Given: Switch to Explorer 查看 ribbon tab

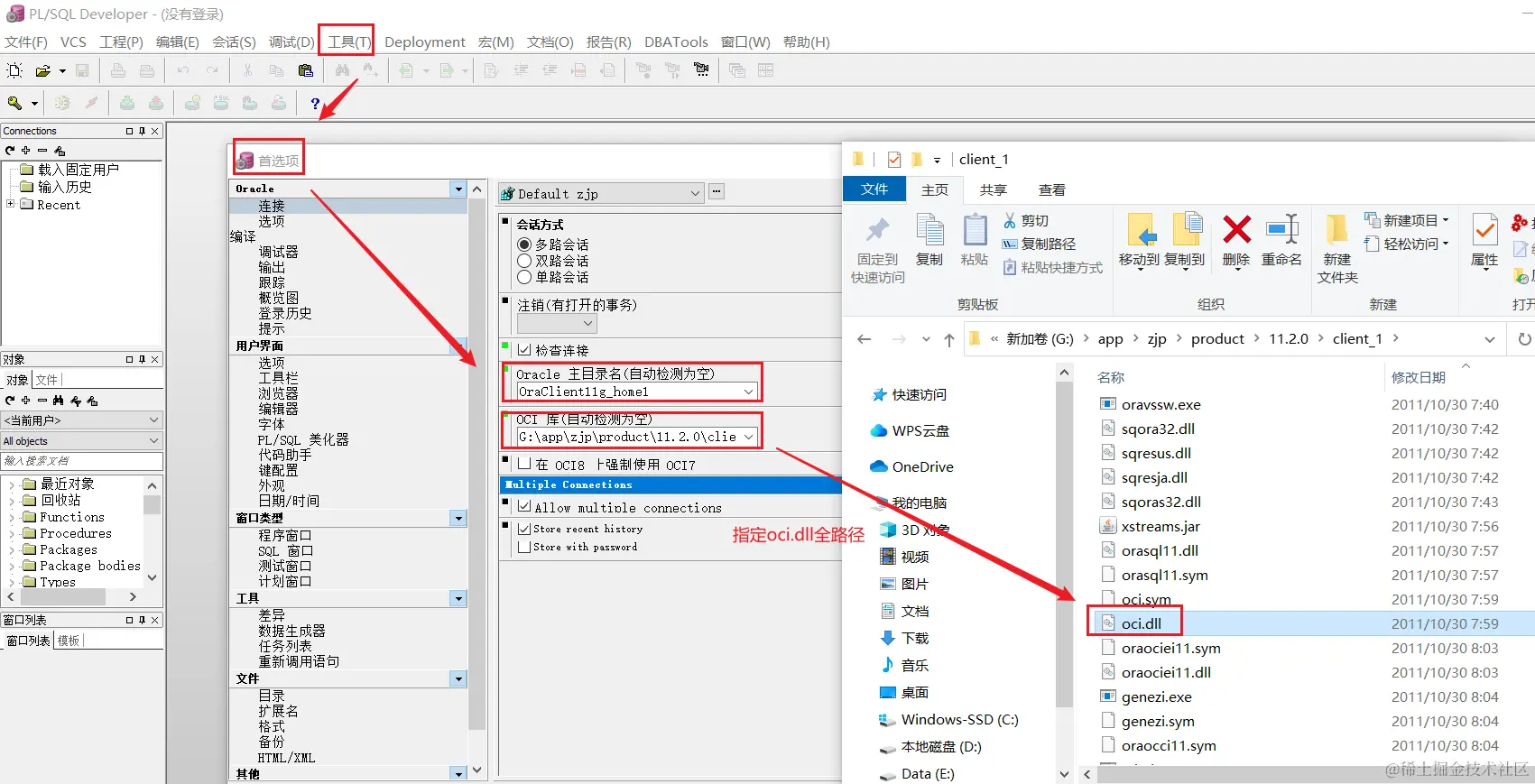Looking at the screenshot, I should click(1051, 189).
